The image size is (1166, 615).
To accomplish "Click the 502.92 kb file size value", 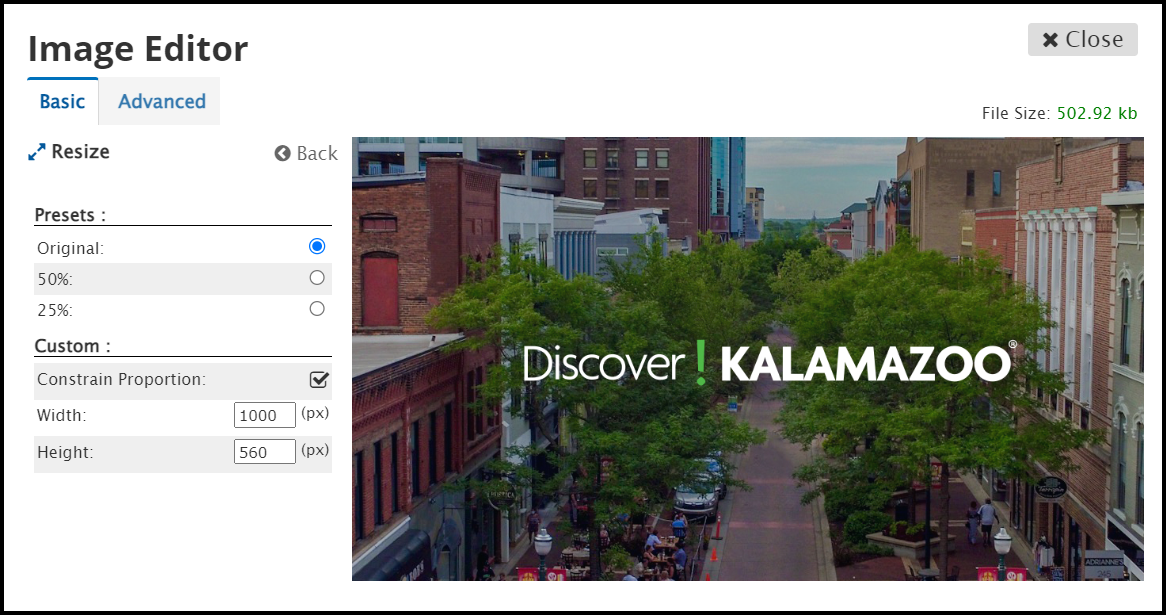I will tap(1096, 113).
